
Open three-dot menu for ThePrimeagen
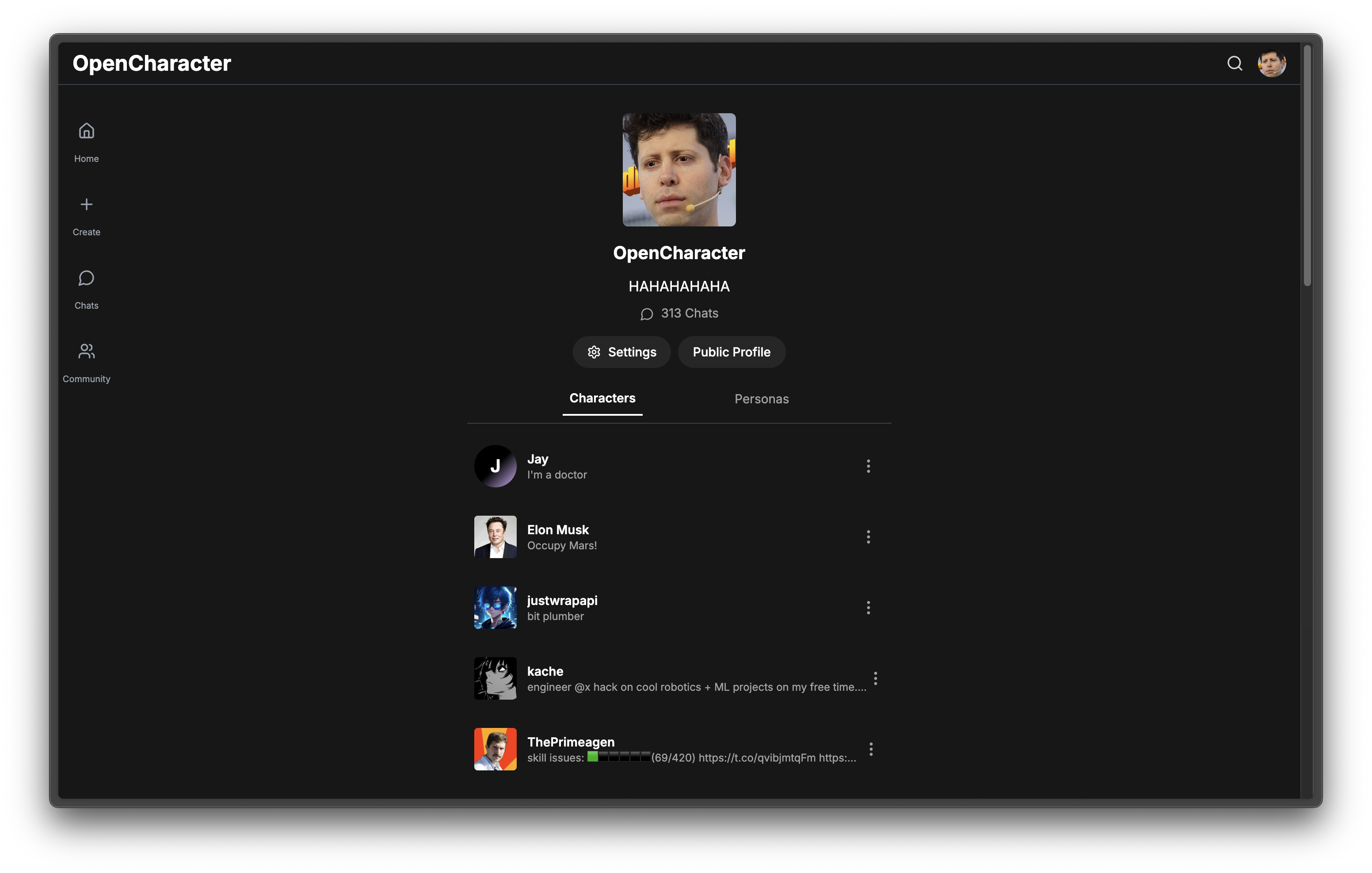[x=871, y=749]
